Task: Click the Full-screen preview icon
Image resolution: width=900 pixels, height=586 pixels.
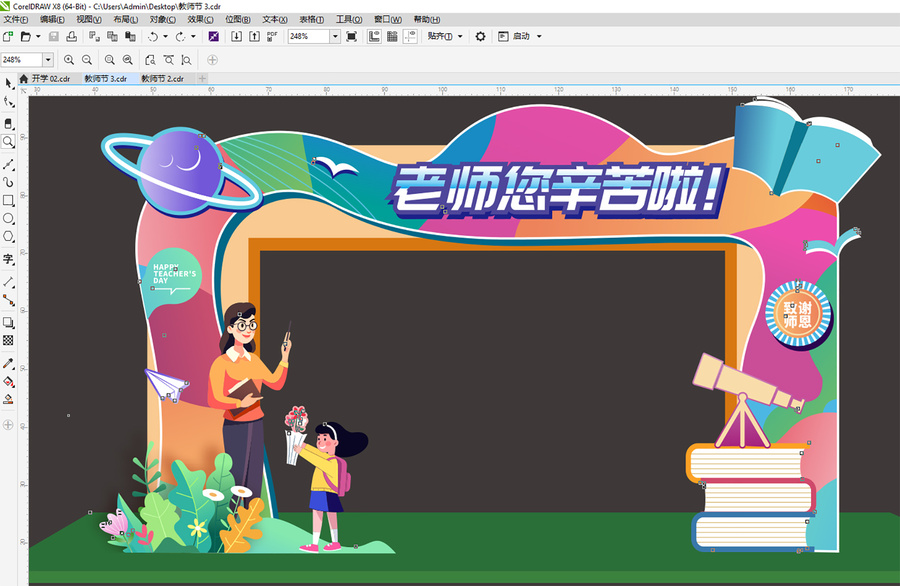Action: pyautogui.click(x=352, y=36)
